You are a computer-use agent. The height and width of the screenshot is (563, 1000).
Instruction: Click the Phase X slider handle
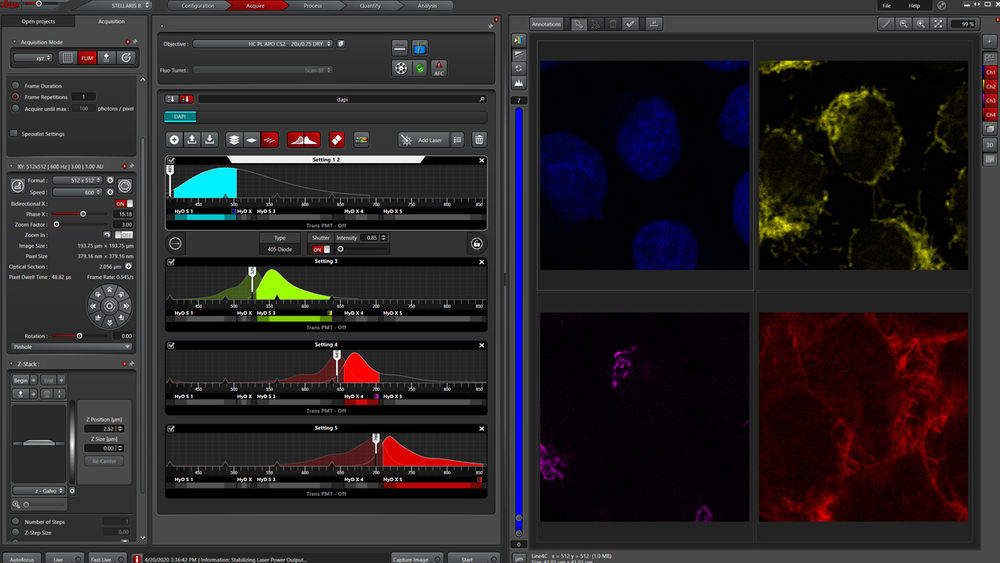point(82,214)
